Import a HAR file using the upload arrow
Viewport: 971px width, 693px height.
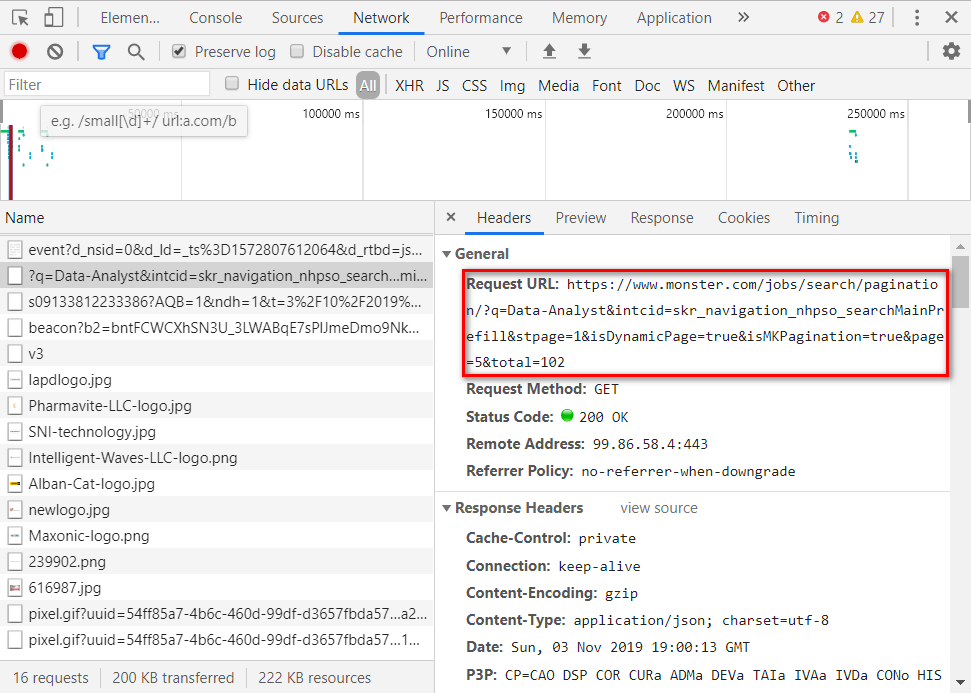549,51
